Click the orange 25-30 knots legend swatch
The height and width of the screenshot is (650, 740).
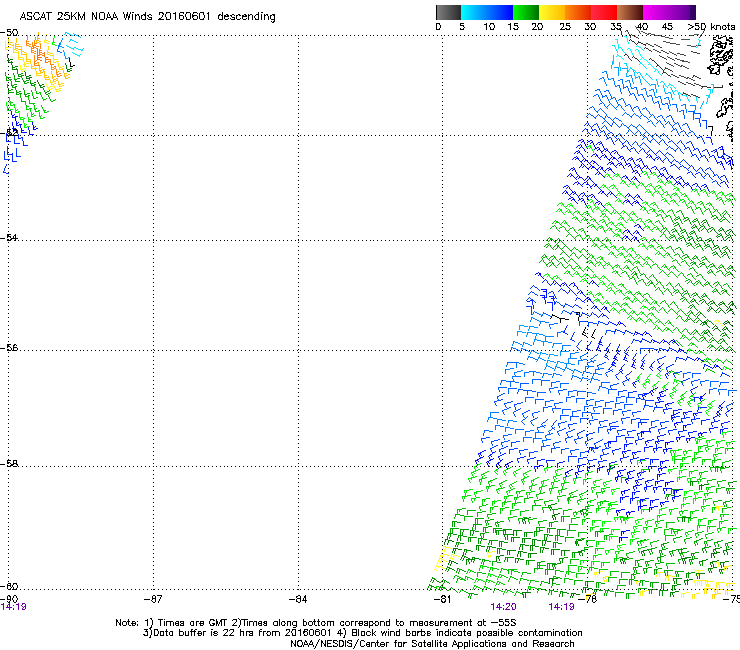(578, 12)
